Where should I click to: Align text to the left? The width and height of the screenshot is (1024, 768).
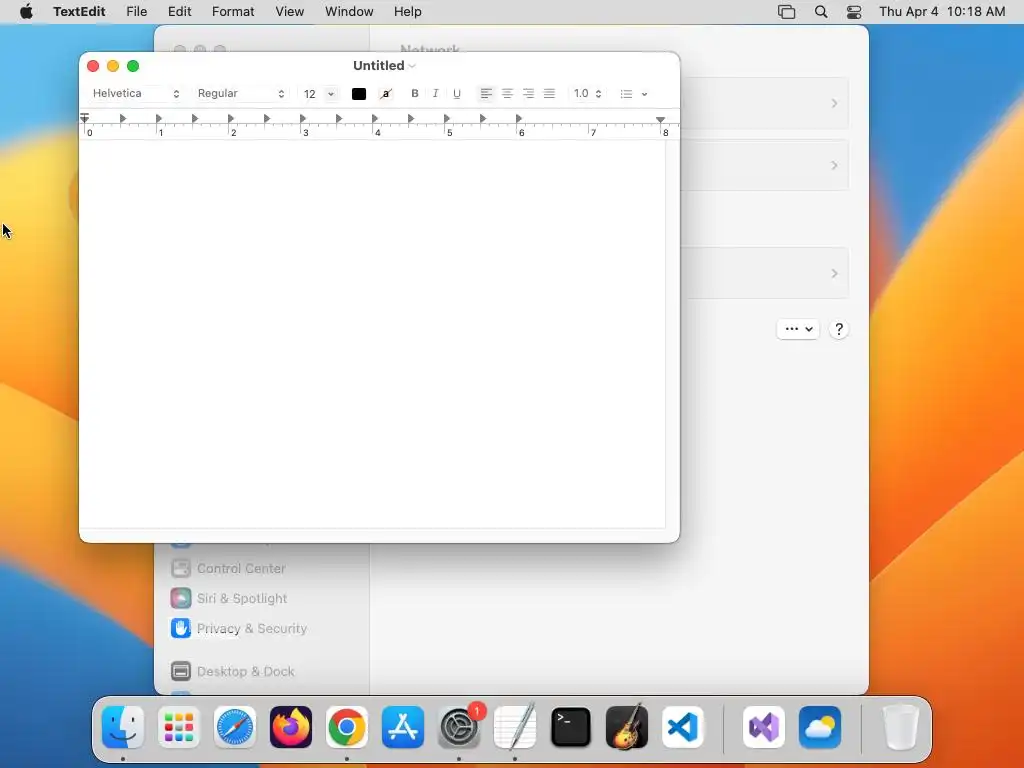click(486, 93)
